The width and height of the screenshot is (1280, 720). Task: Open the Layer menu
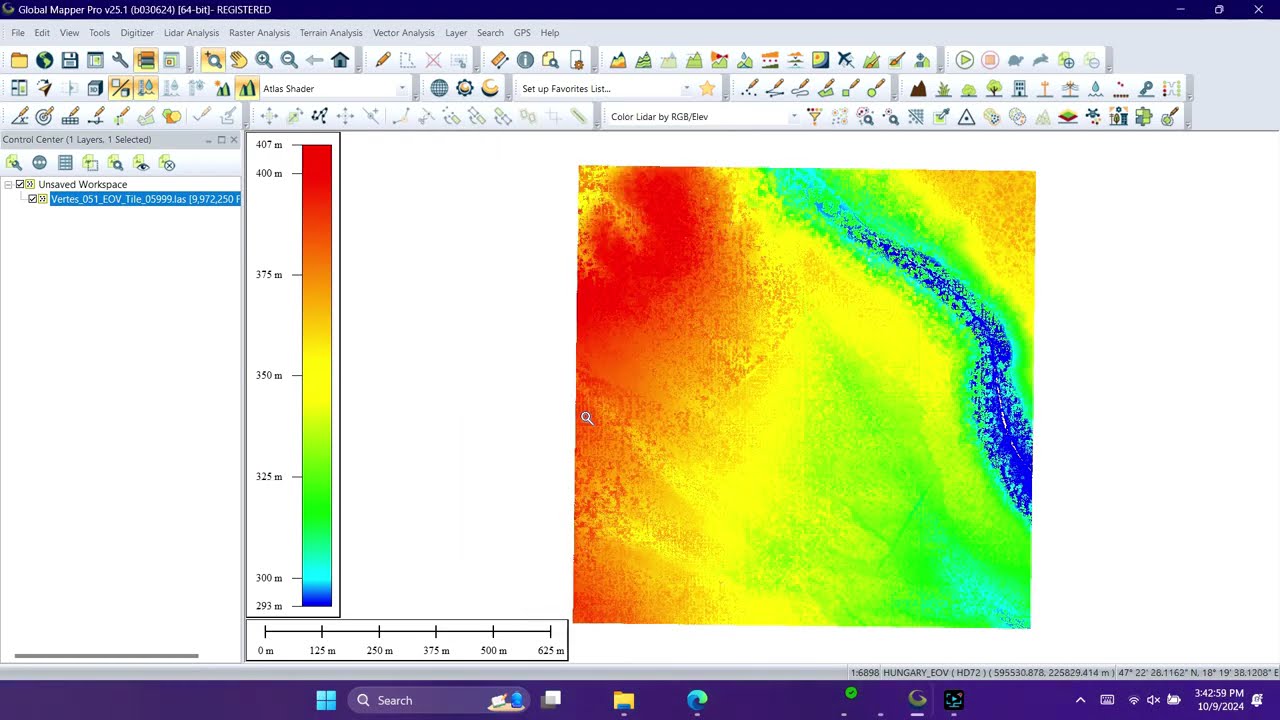click(x=456, y=33)
